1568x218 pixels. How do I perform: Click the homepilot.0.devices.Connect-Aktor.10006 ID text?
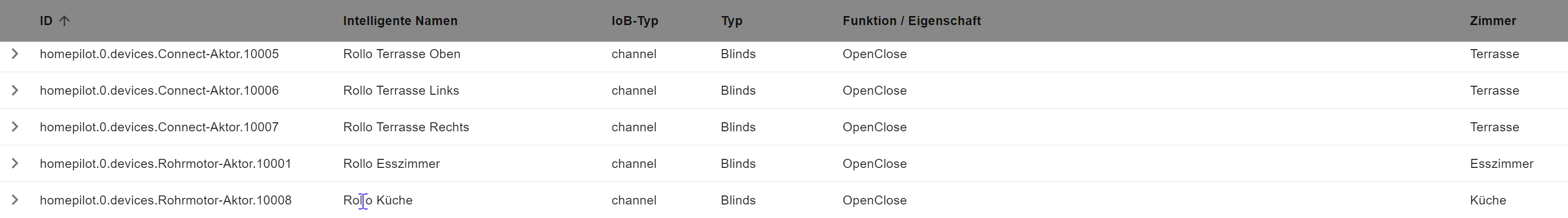tap(159, 91)
